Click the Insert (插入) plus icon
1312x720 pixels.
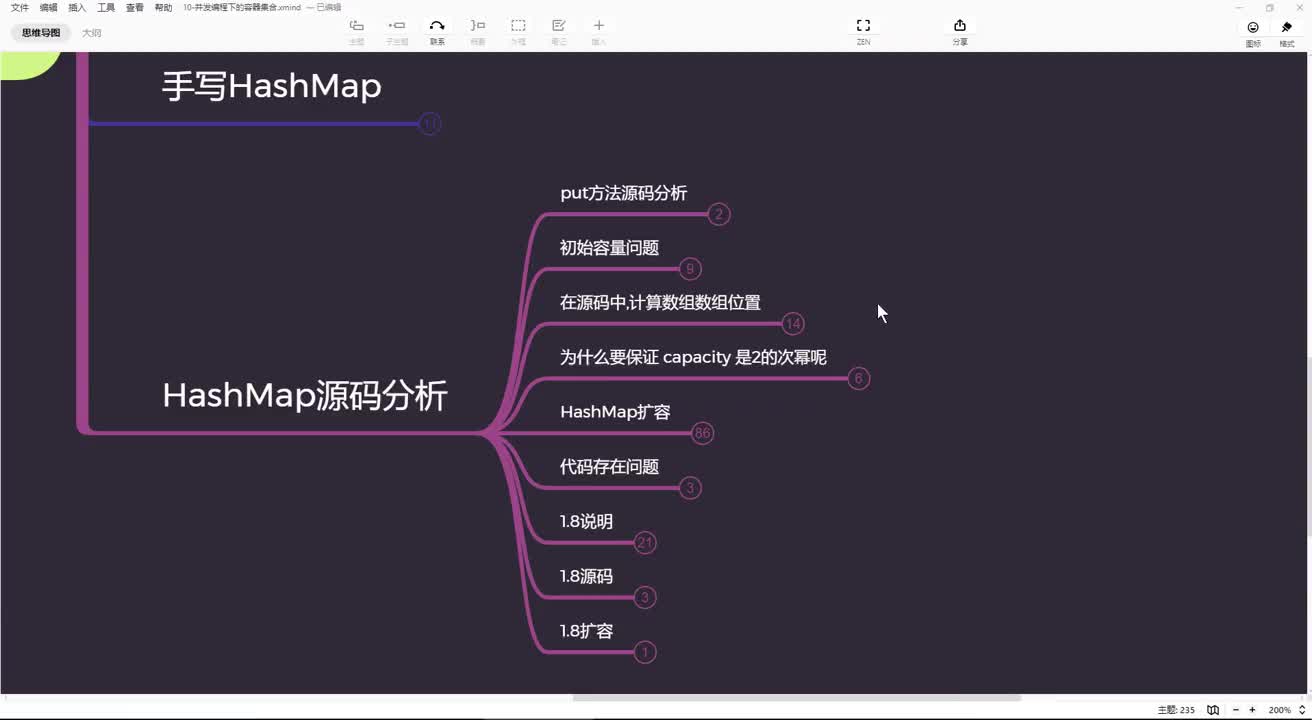click(x=599, y=26)
